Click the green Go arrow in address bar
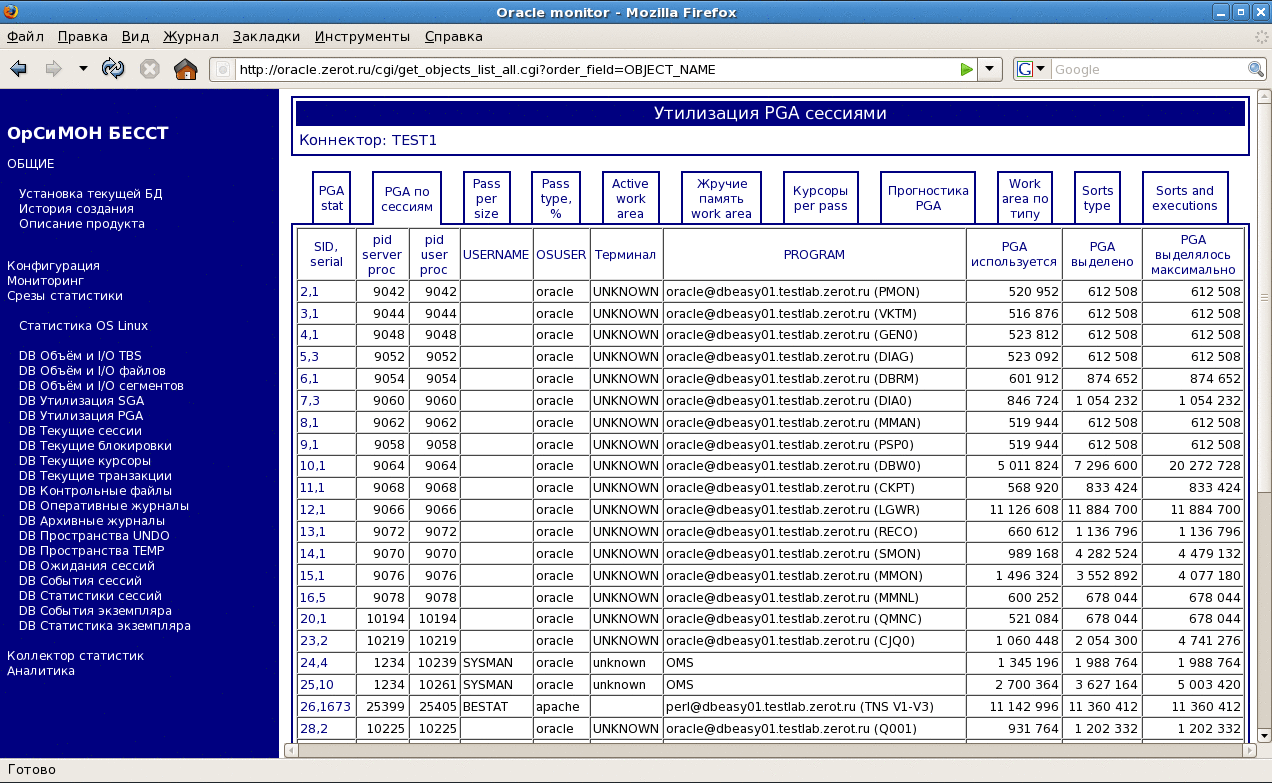The width and height of the screenshot is (1272, 783). pos(966,69)
